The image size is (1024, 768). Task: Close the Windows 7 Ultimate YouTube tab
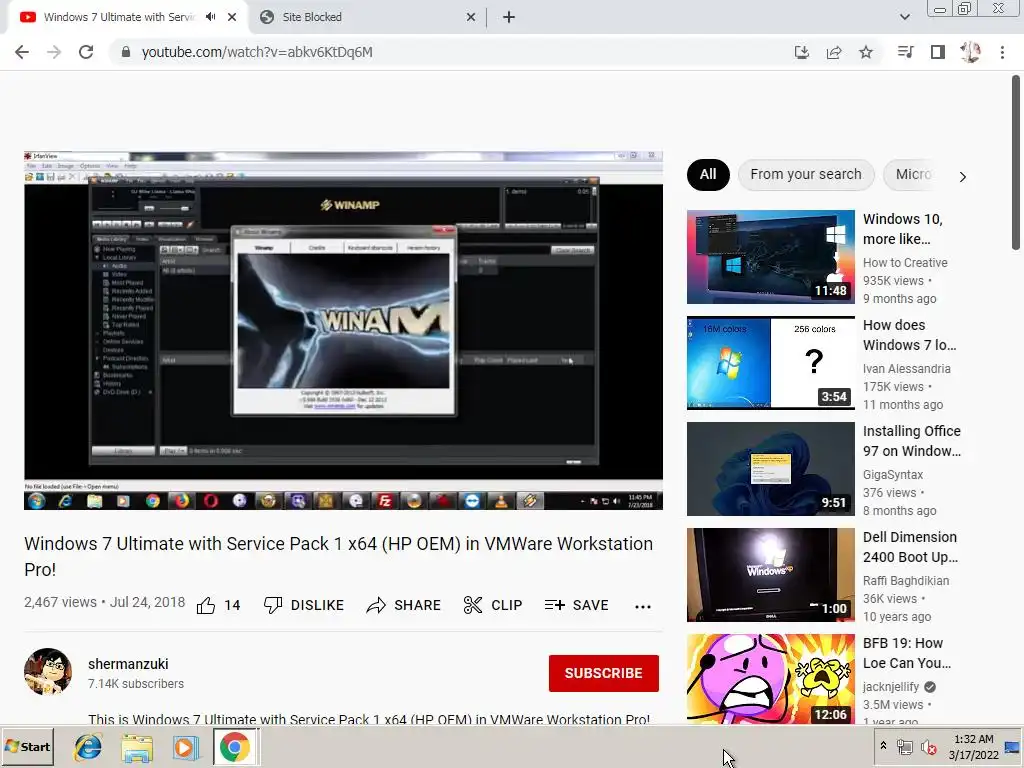232,17
